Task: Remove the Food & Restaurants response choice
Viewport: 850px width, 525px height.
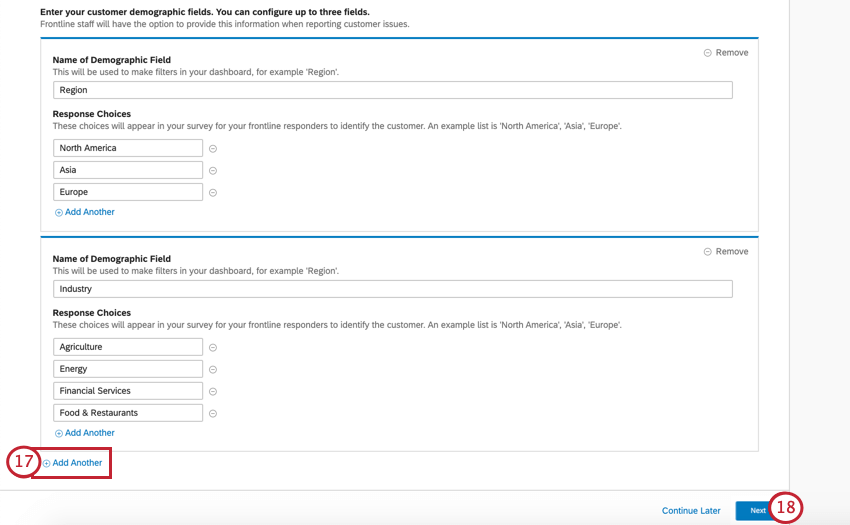Action: tap(213, 414)
